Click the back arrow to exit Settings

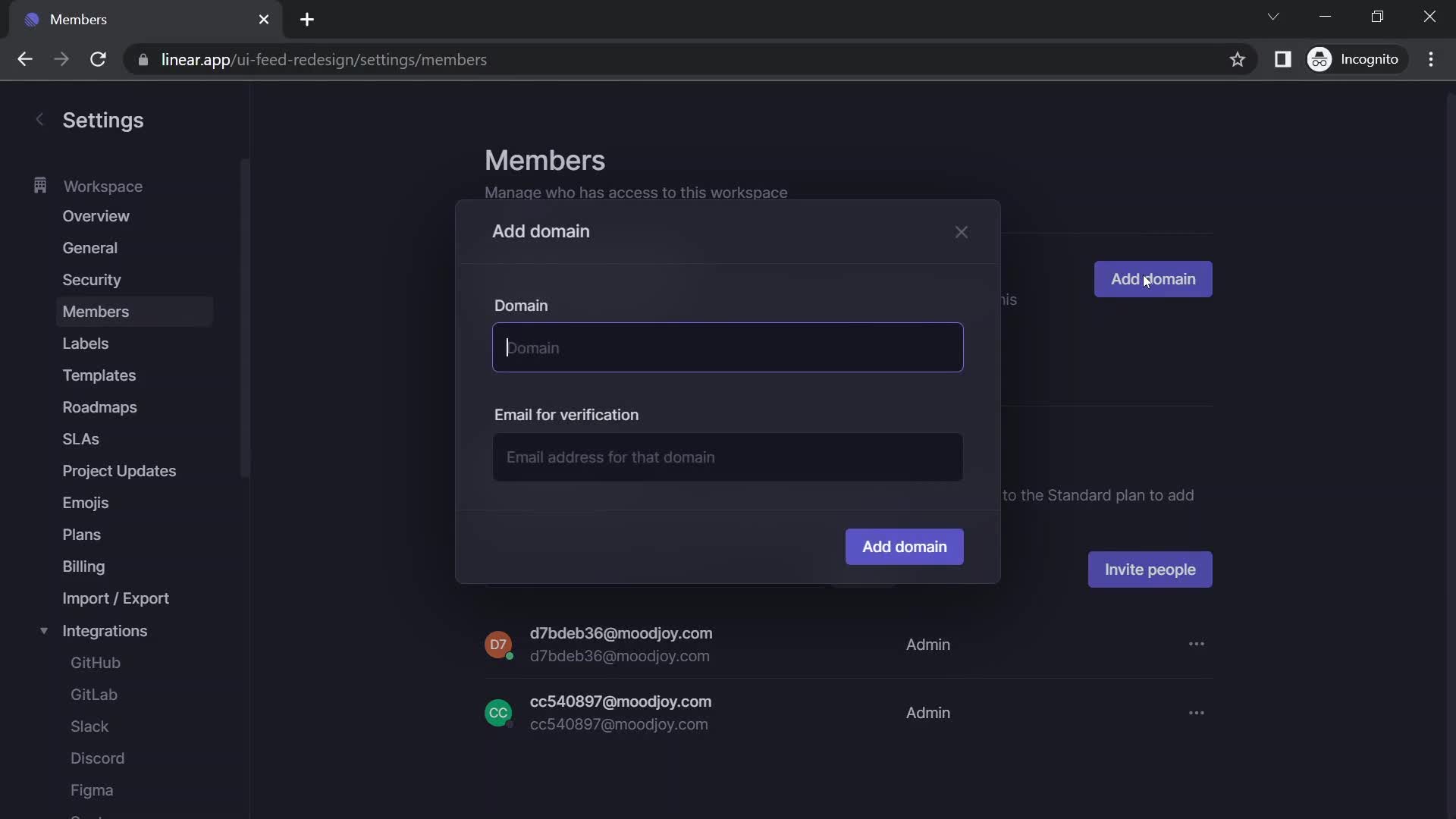pyautogui.click(x=38, y=118)
